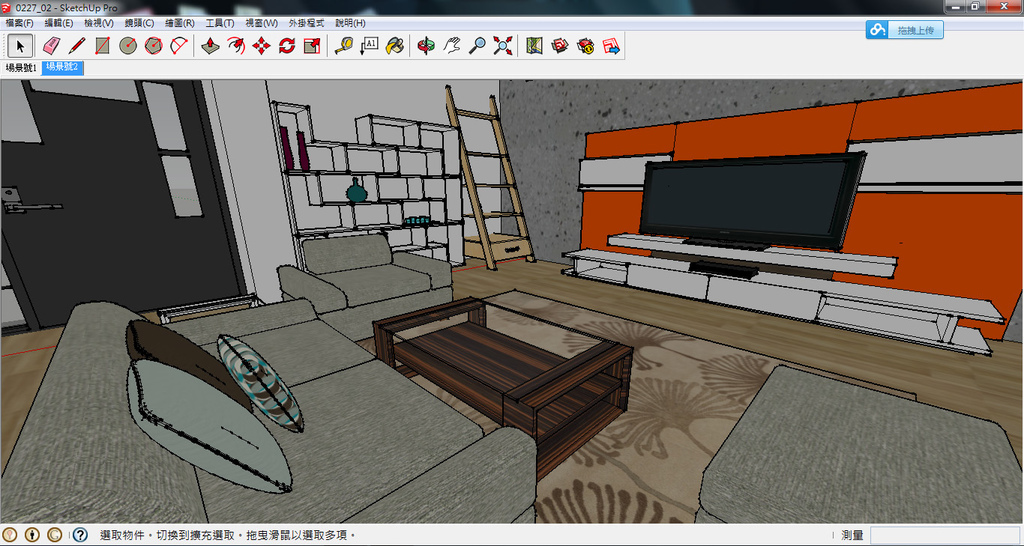
Task: Activate the Push/Pull tool
Action: pyautogui.click(x=210, y=46)
